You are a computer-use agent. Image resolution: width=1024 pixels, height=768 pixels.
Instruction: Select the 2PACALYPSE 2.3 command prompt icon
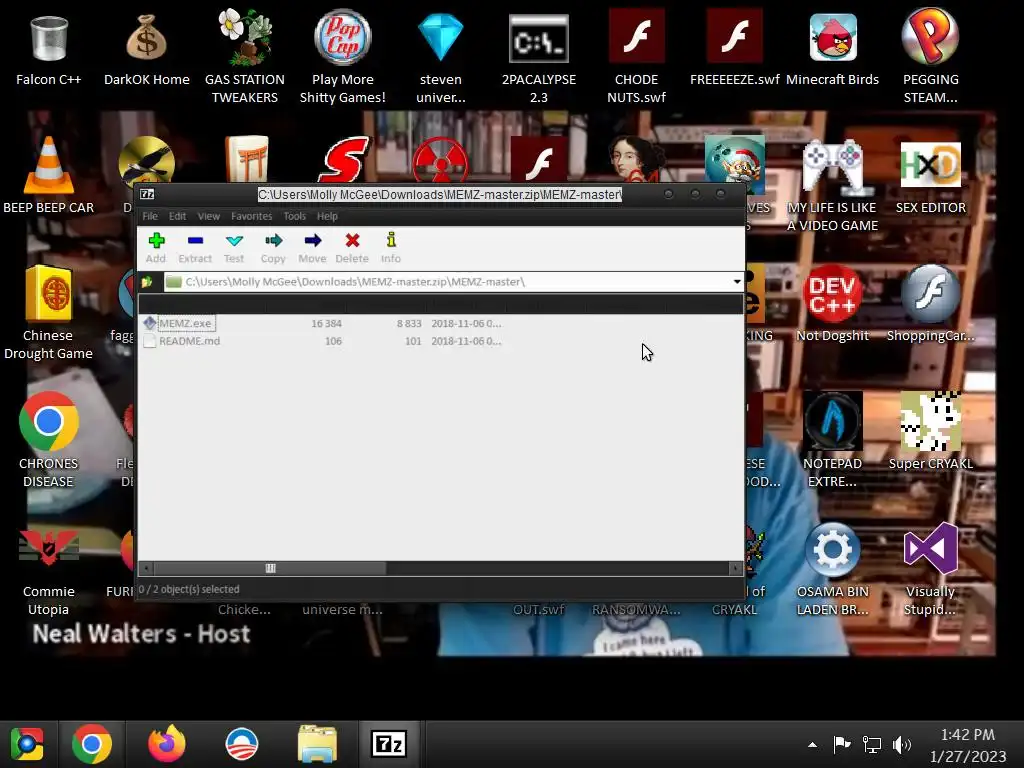coord(539,57)
